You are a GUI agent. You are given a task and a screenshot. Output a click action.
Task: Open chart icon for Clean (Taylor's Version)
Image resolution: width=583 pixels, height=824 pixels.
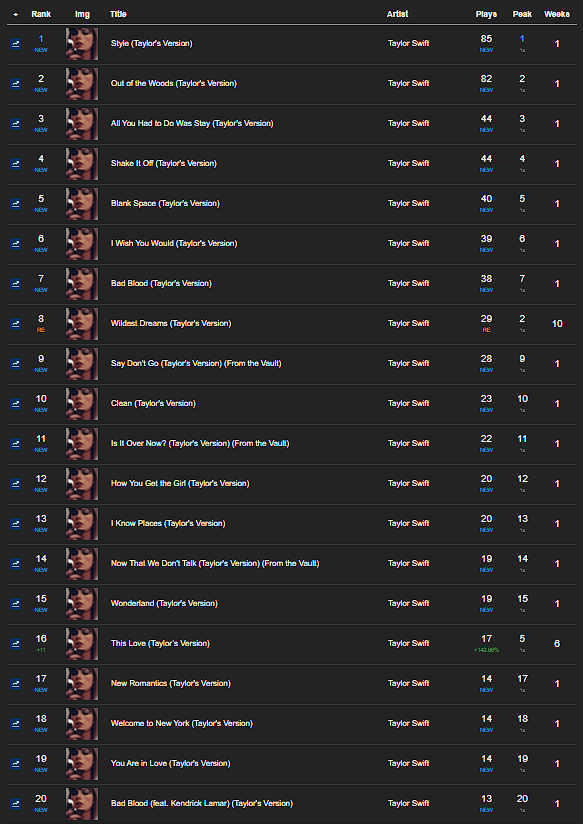(15, 404)
